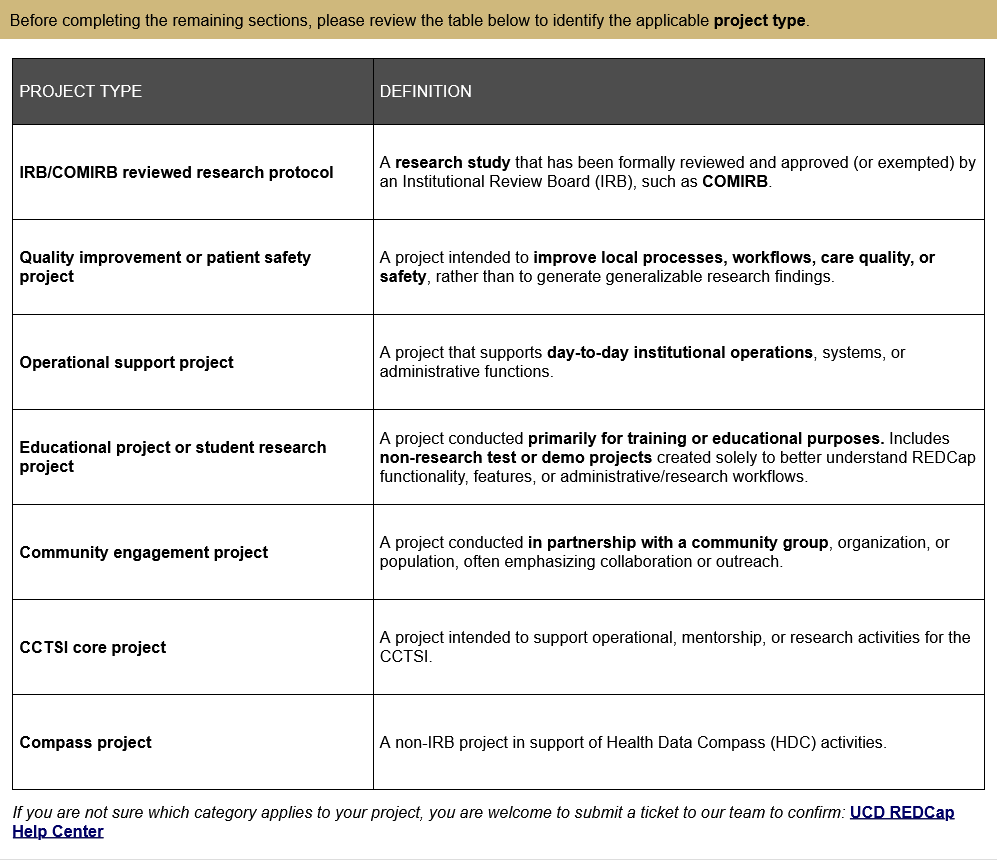997x861 pixels.
Task: Select 'Operational support project' cell
Action: click(x=193, y=362)
